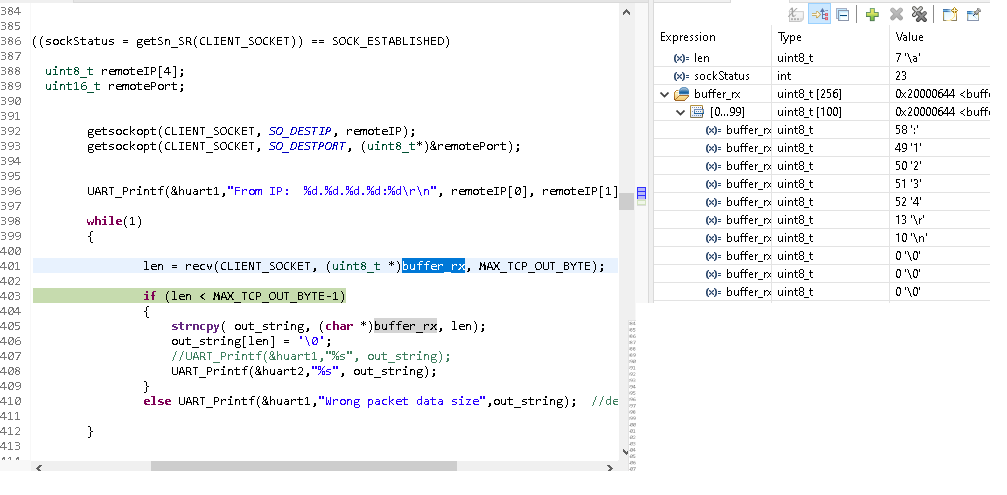Click the Type column header

tap(790, 37)
